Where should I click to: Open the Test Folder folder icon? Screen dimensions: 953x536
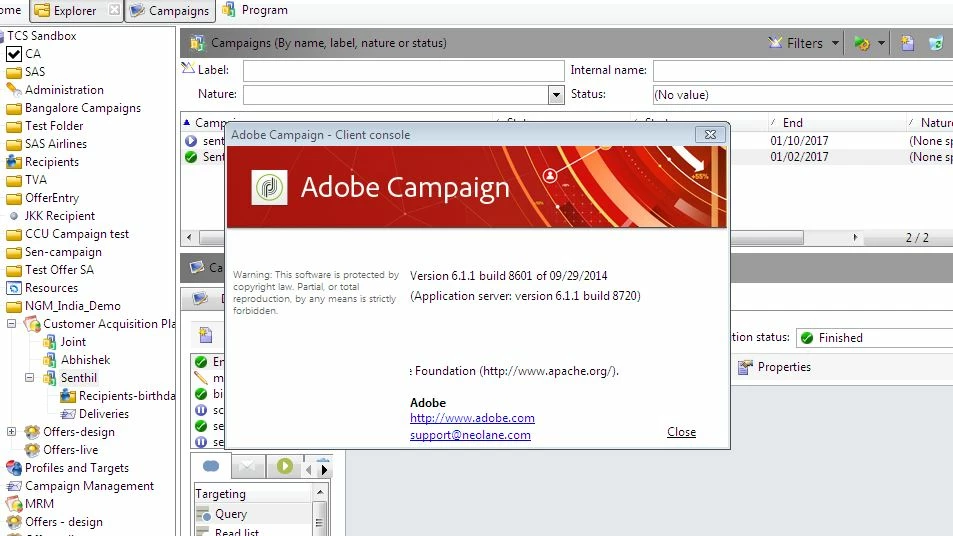13,126
